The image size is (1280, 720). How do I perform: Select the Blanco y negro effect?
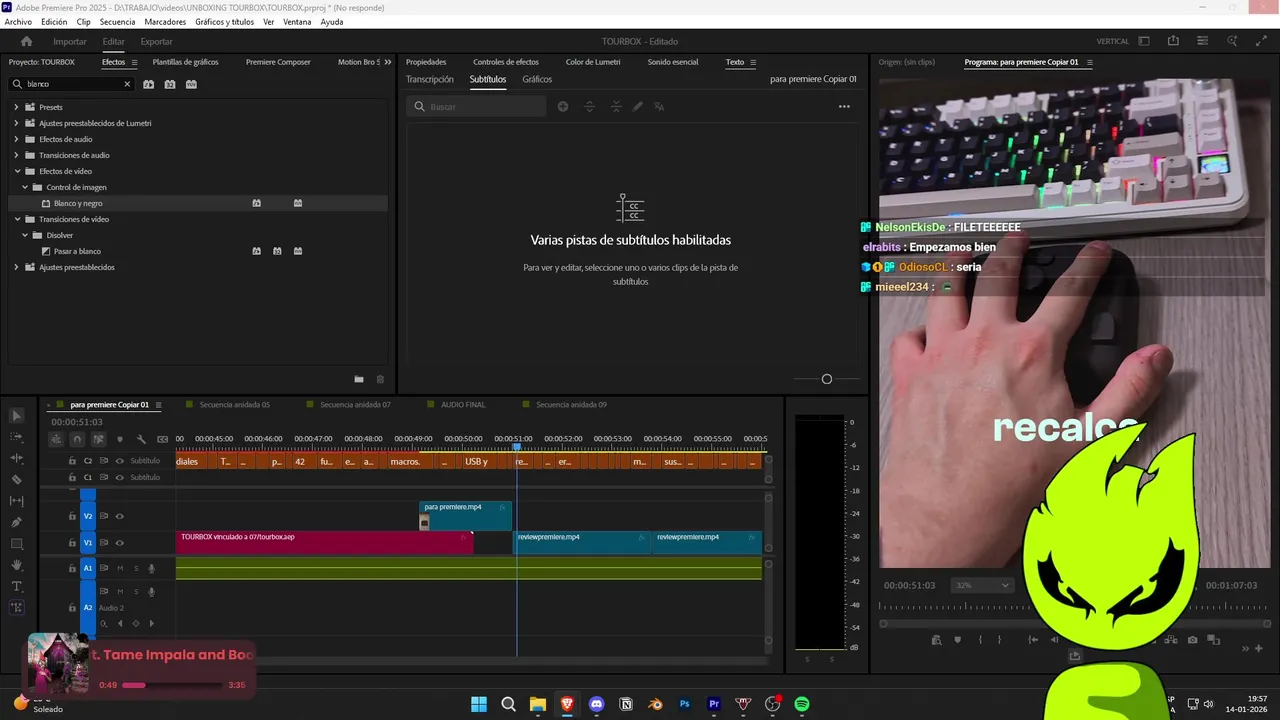pos(78,203)
